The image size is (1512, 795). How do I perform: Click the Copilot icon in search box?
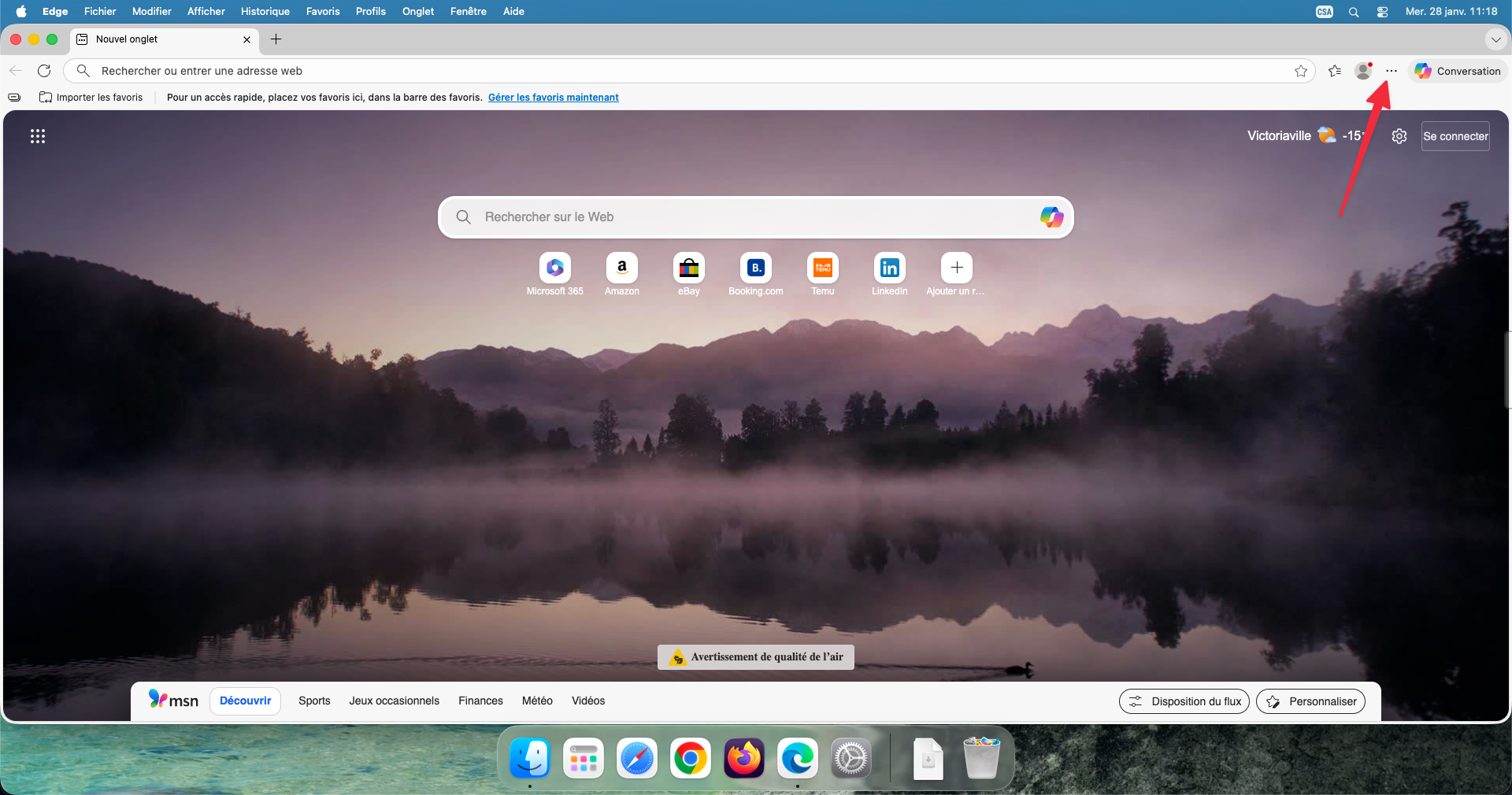tap(1051, 217)
